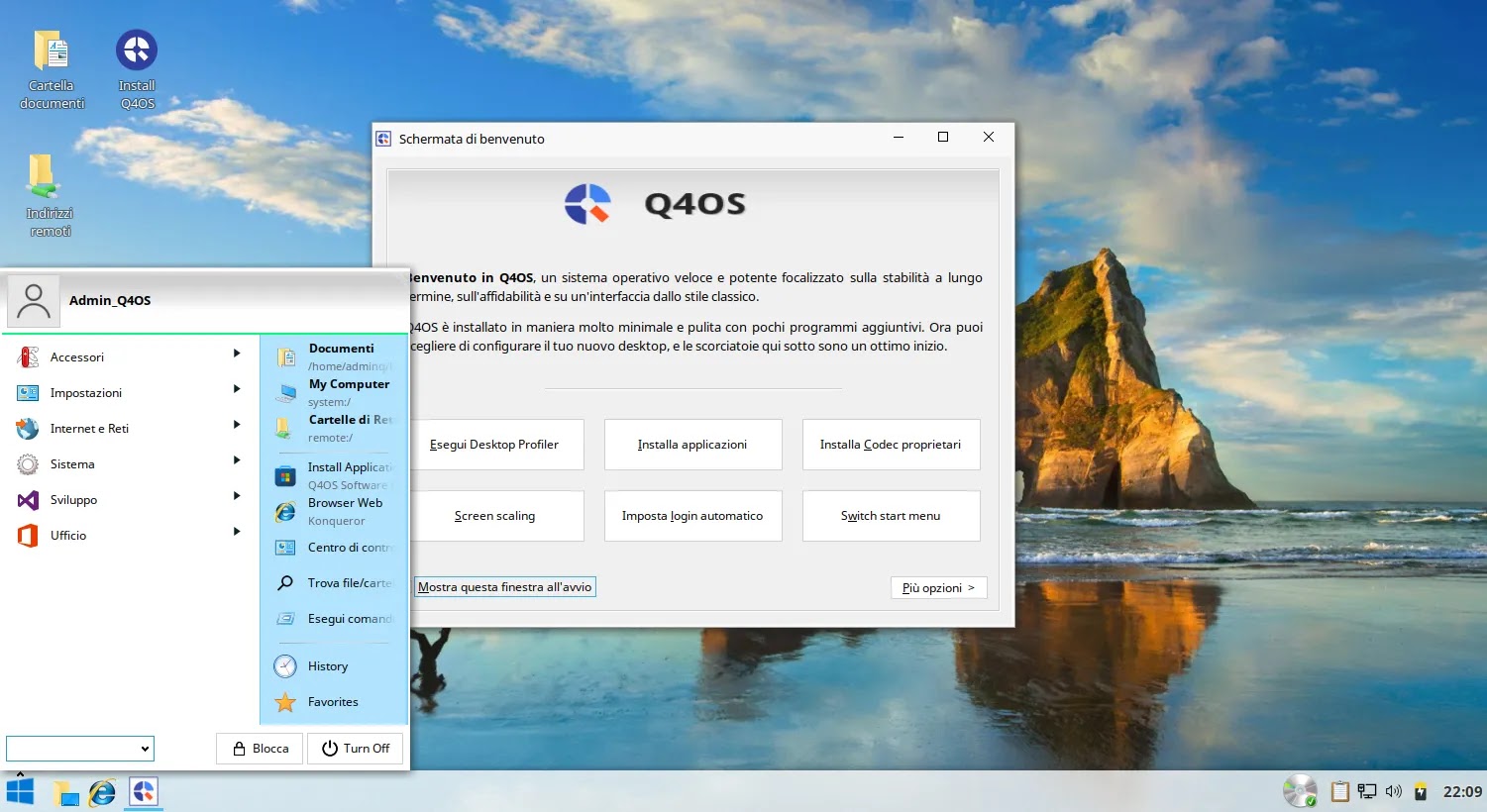
Task: Open the Impostazioni menu category
Action: pos(130,393)
